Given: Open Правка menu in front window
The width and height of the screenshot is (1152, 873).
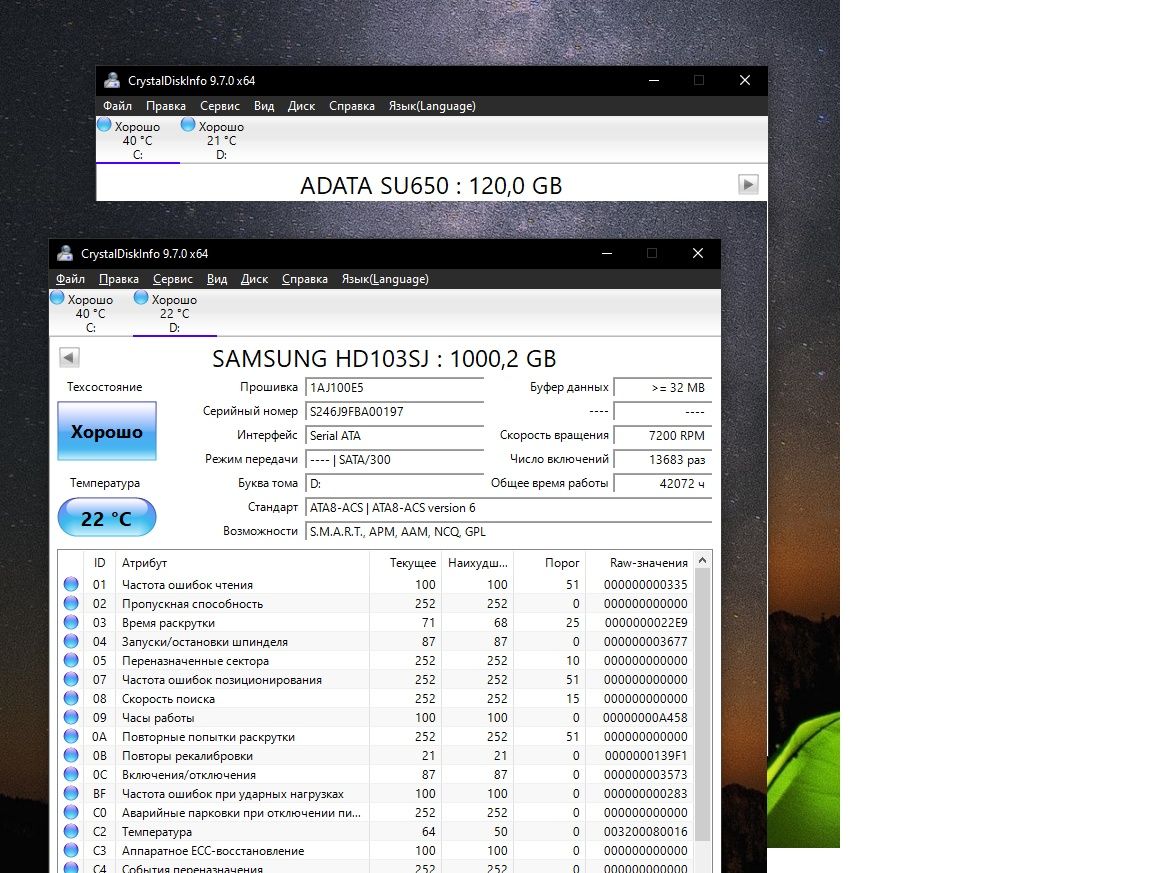Looking at the screenshot, I should pos(119,279).
